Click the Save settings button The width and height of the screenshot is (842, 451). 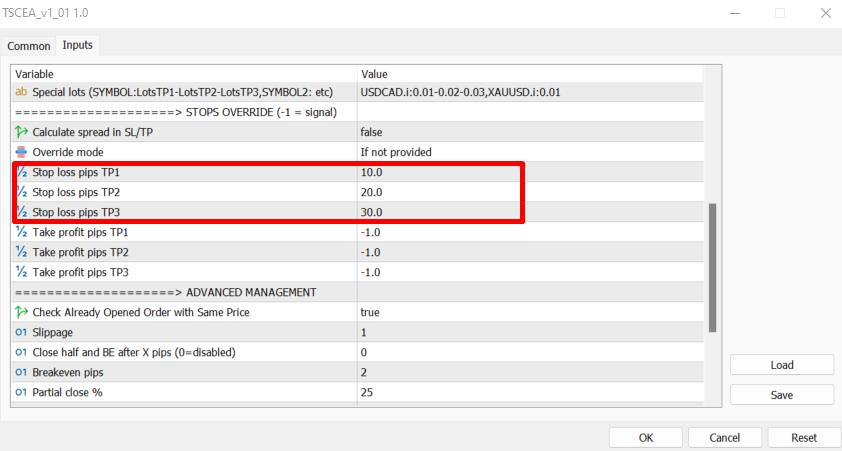(782, 395)
